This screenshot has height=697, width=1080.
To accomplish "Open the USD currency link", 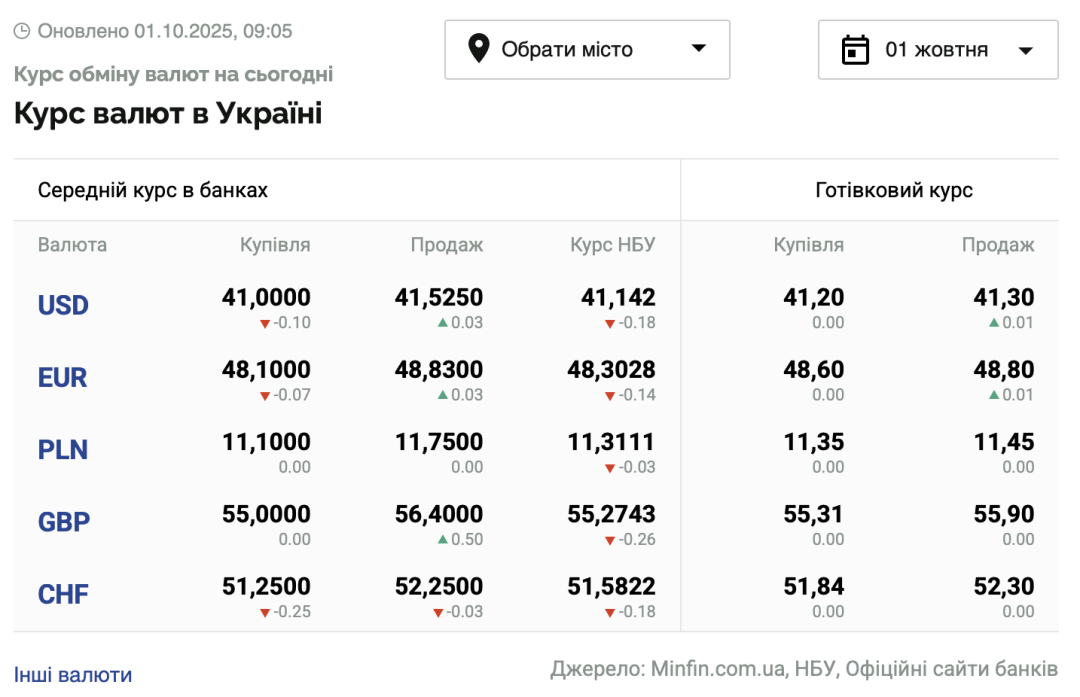I will point(63,305).
